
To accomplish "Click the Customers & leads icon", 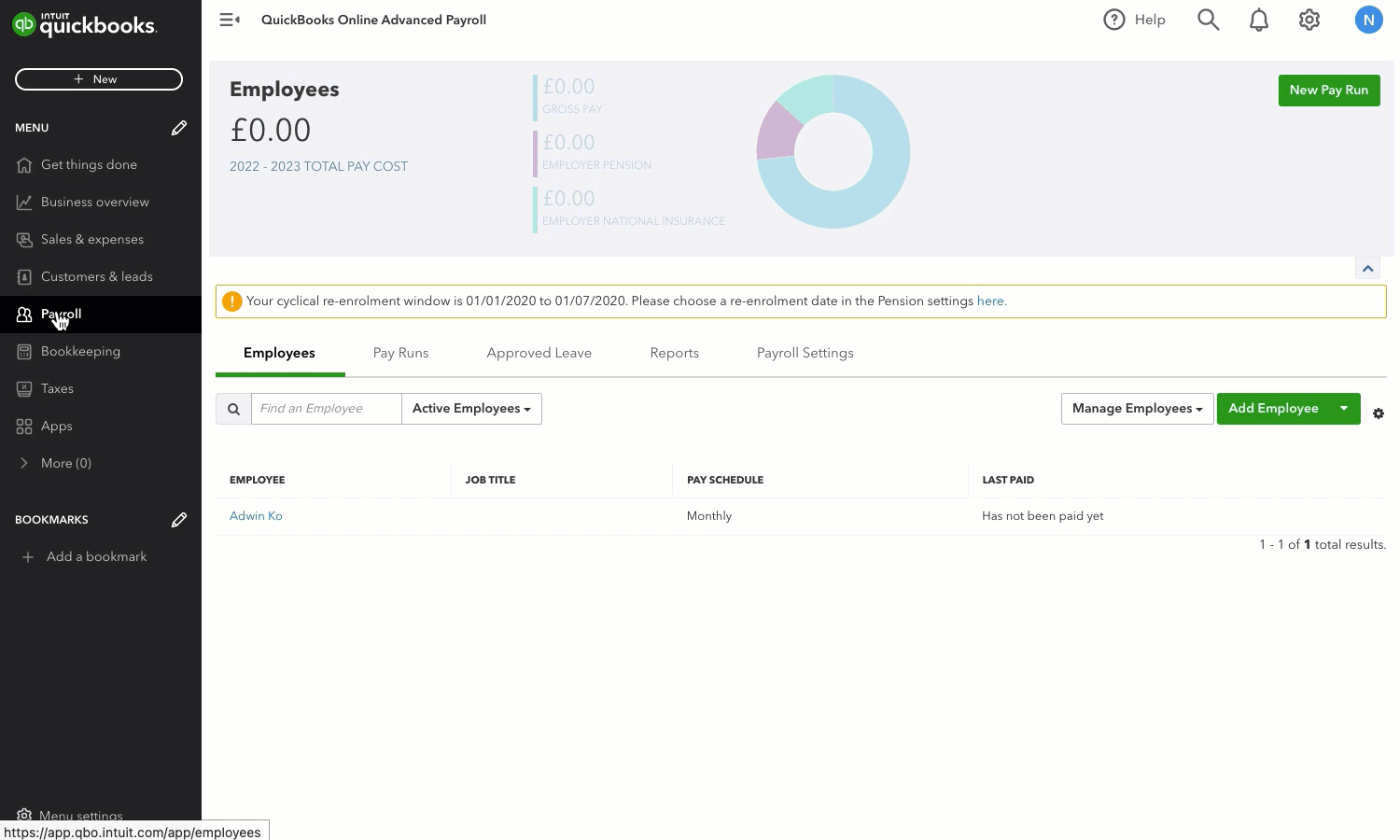I will [24, 277].
